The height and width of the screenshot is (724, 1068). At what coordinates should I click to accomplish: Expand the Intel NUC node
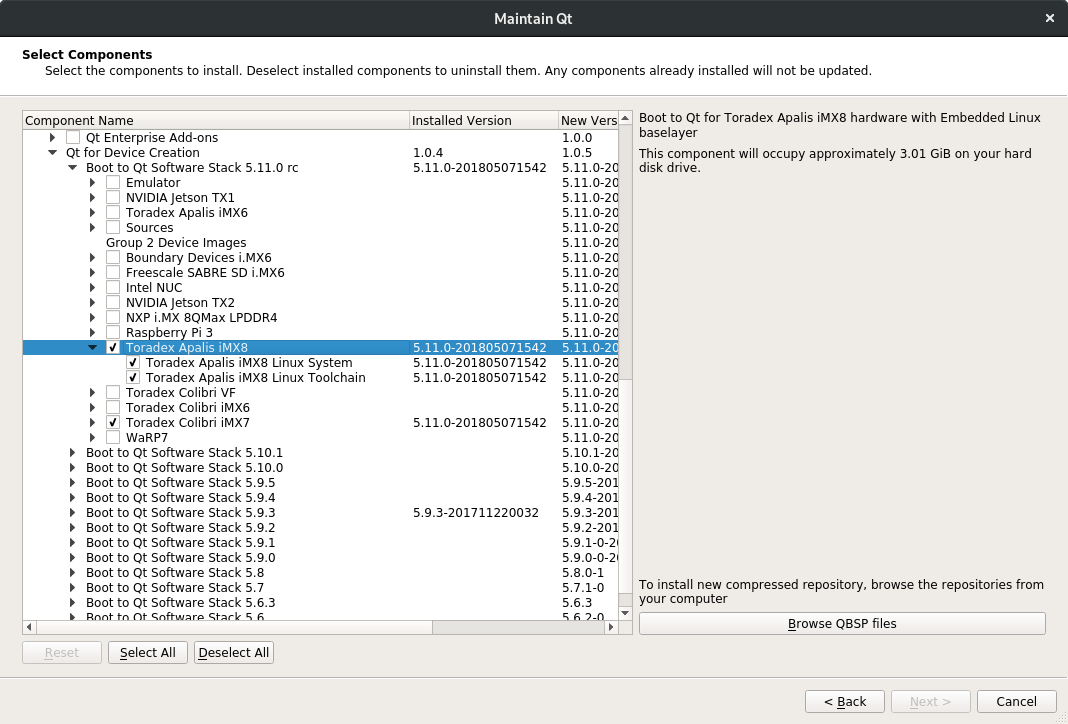[x=93, y=287]
